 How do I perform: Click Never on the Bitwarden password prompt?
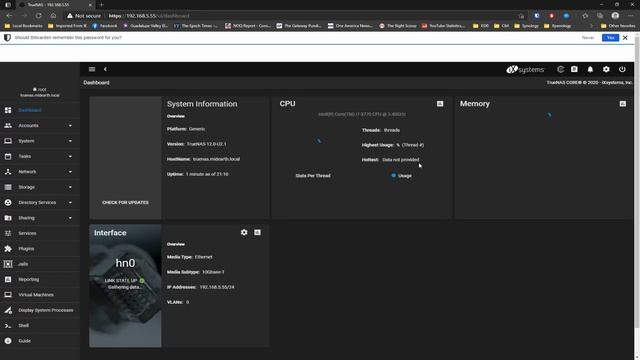point(588,38)
